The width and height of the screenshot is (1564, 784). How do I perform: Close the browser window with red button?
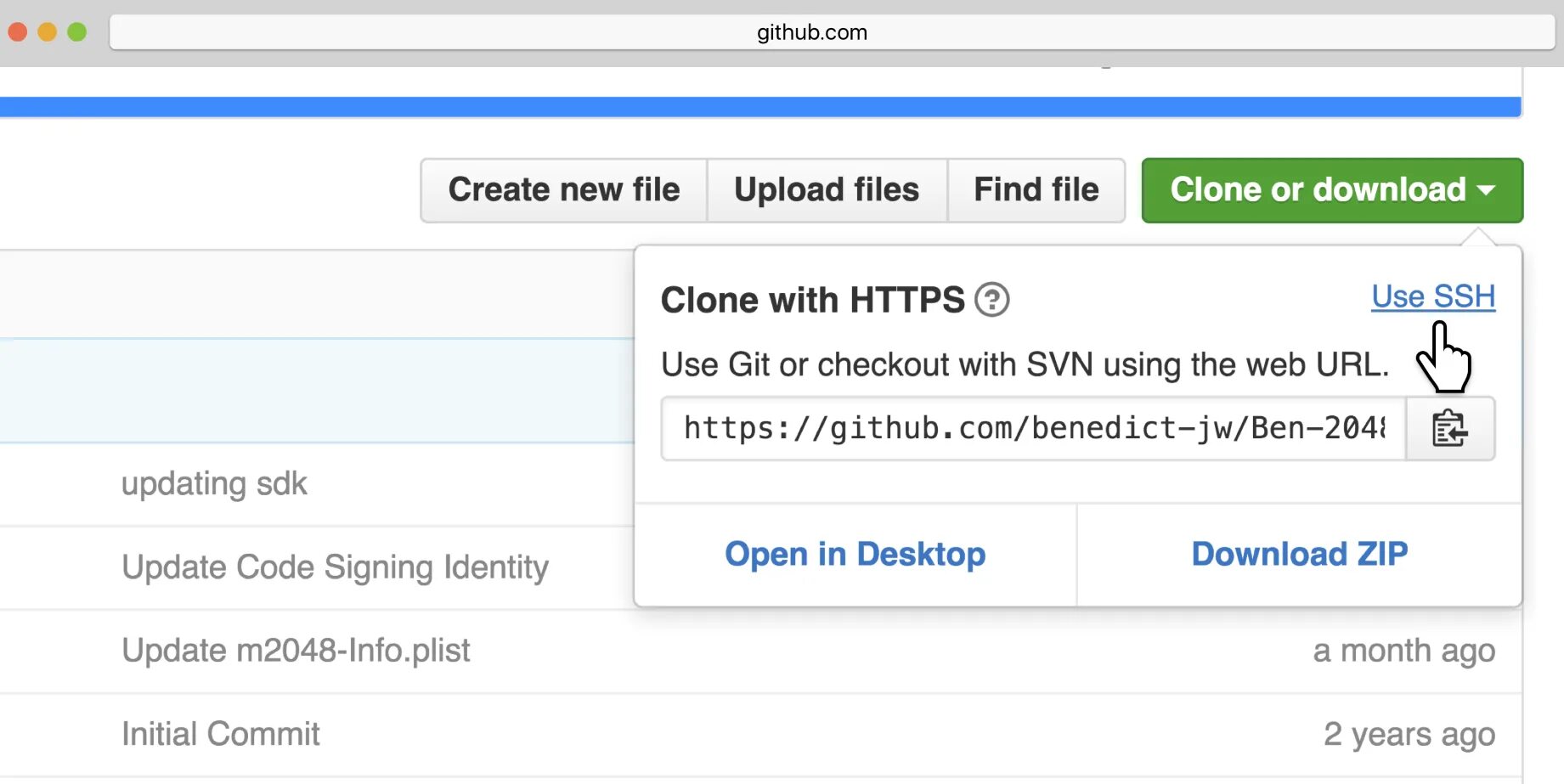tap(18, 32)
